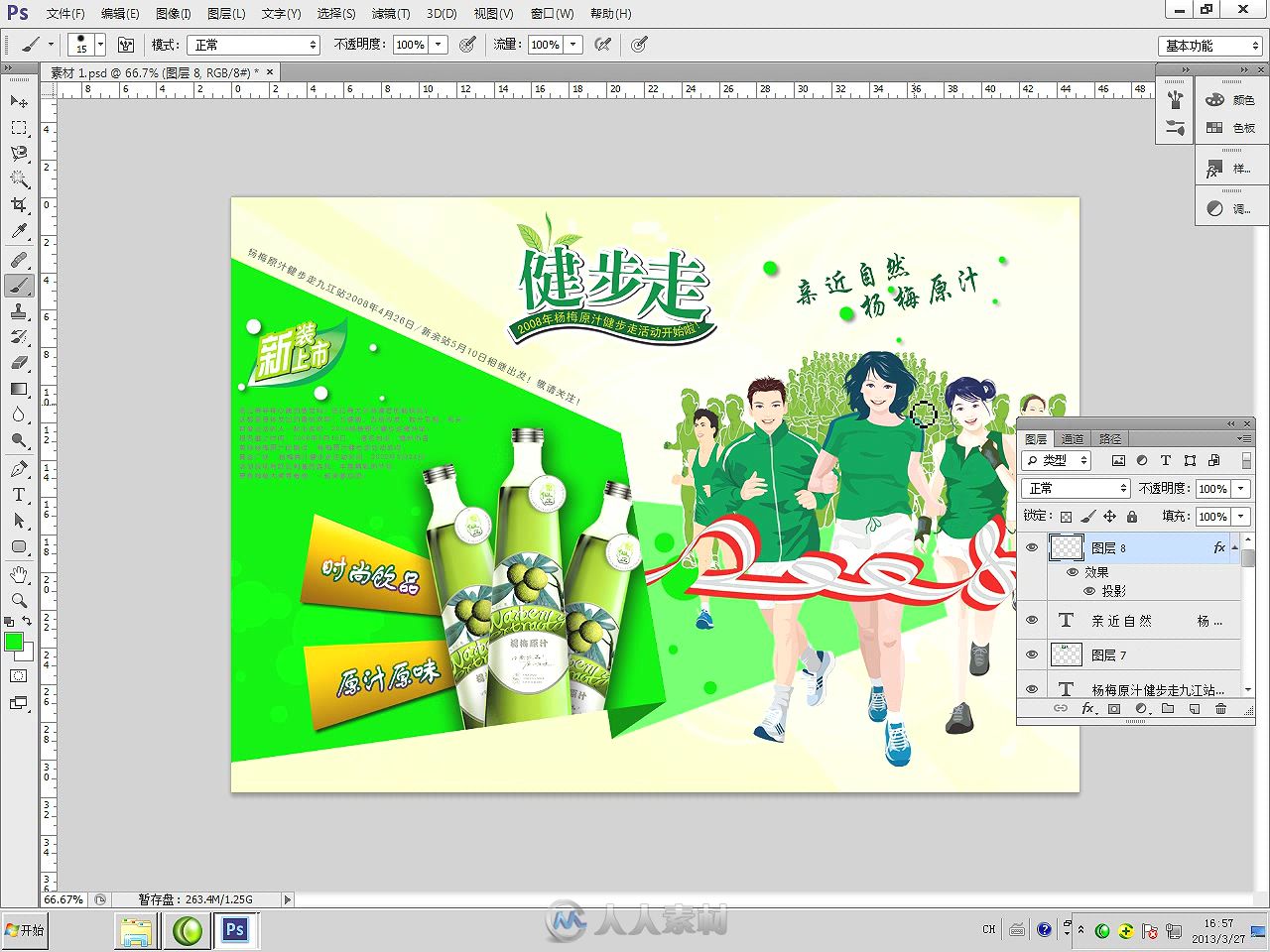The height and width of the screenshot is (952, 1270).
Task: Switch to the 路径 paths tab
Action: click(x=1110, y=439)
